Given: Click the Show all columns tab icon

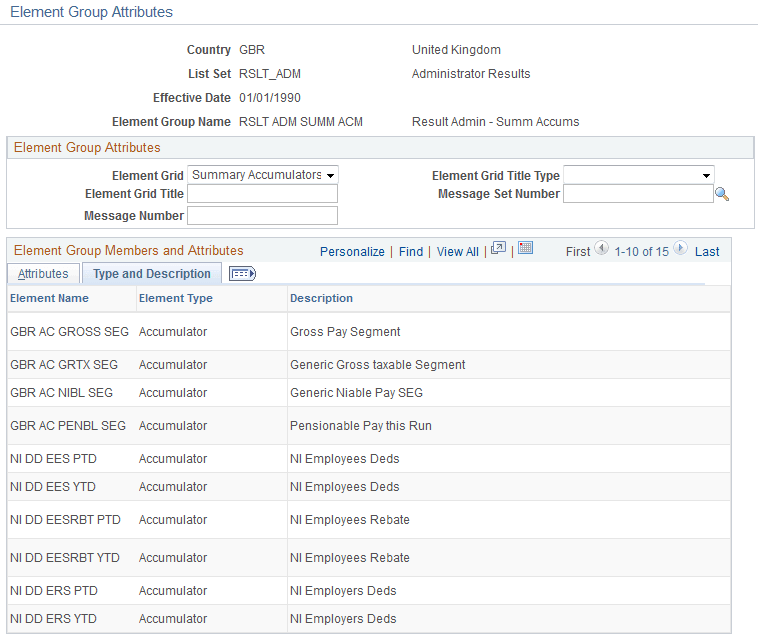Looking at the screenshot, I should point(242,274).
